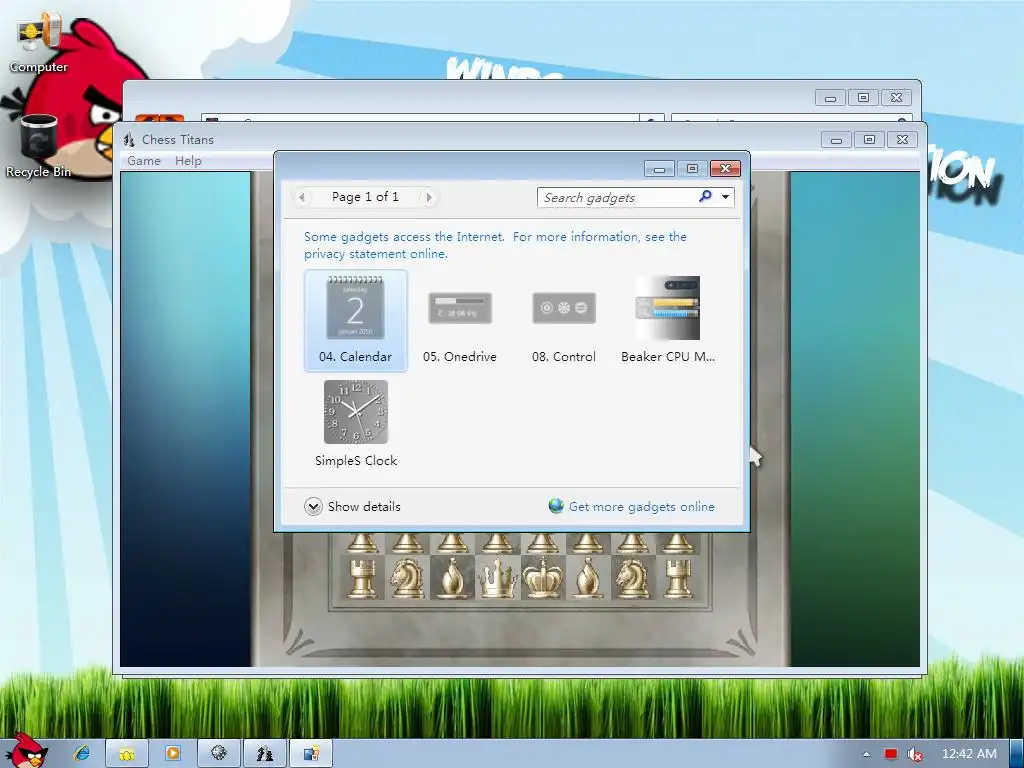The width and height of the screenshot is (1024, 768).
Task: Select the 05. Onedrive gadget
Action: 460,320
